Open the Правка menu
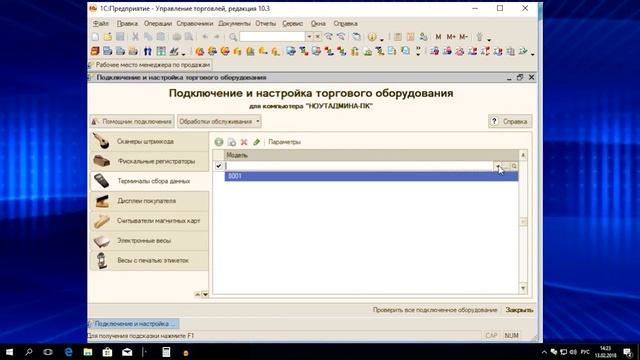Screen dimensions: 640x360 (127, 24)
